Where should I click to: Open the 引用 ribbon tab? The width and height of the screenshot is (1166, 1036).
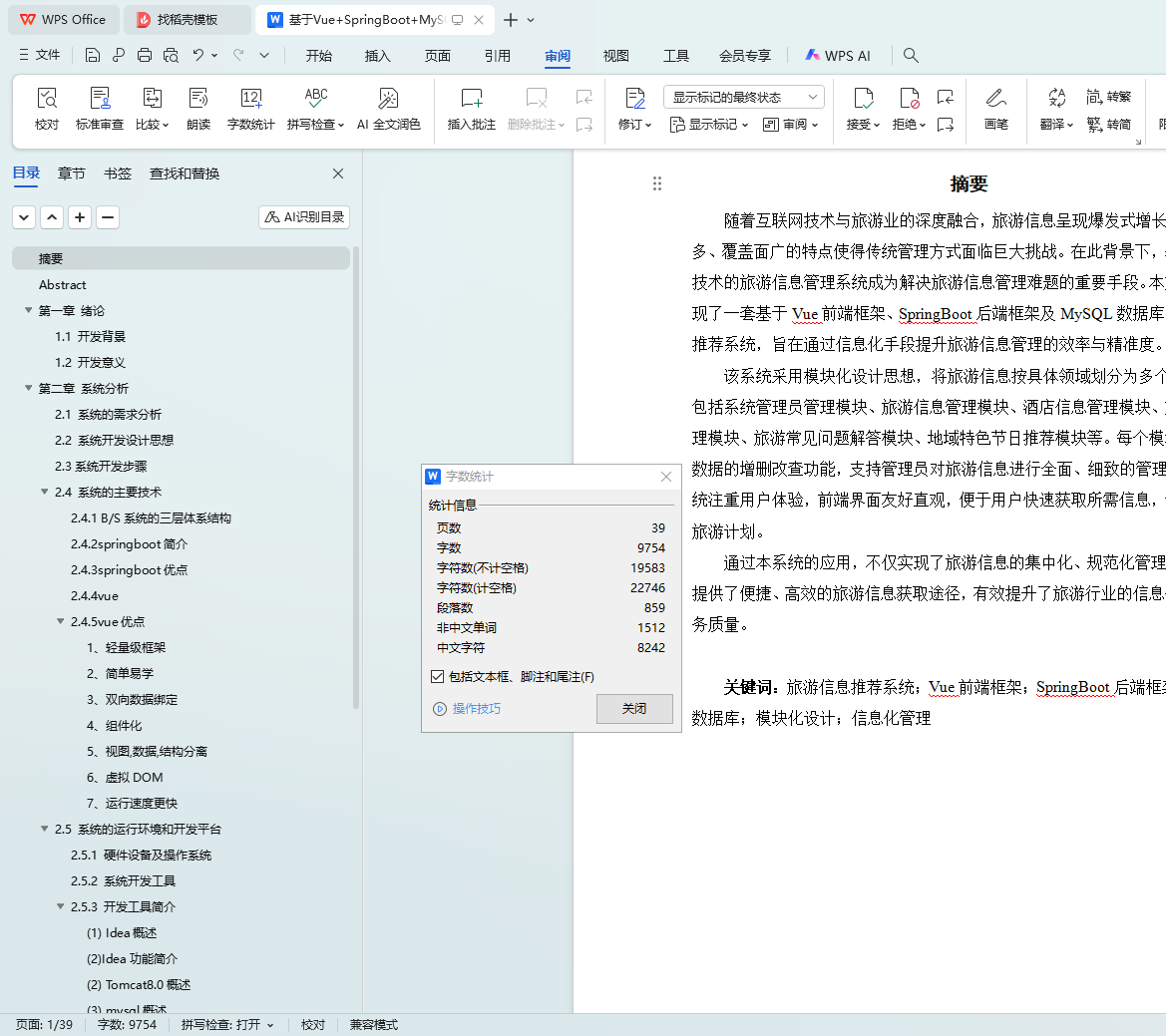498,56
